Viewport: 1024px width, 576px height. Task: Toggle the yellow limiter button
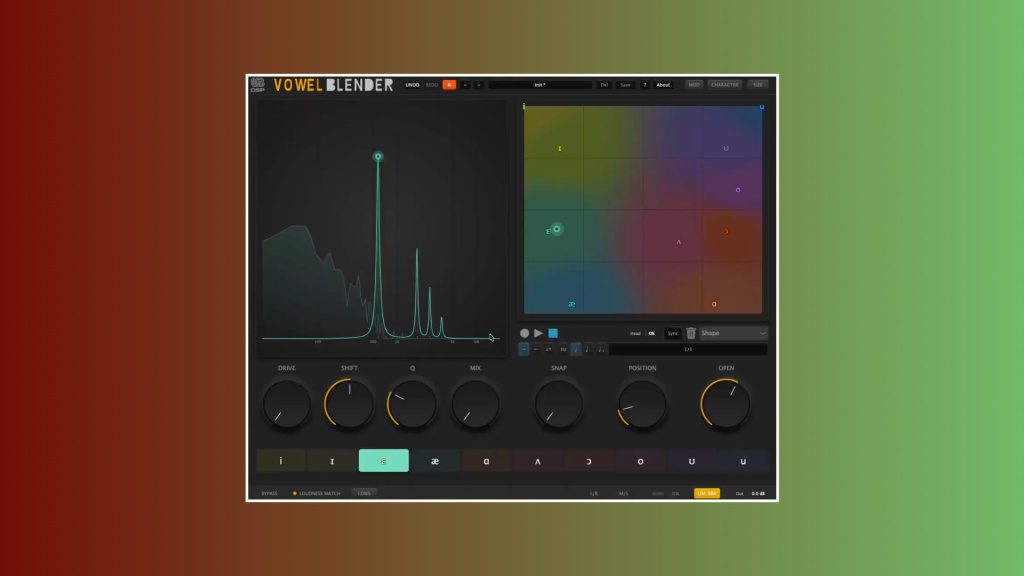[707, 493]
